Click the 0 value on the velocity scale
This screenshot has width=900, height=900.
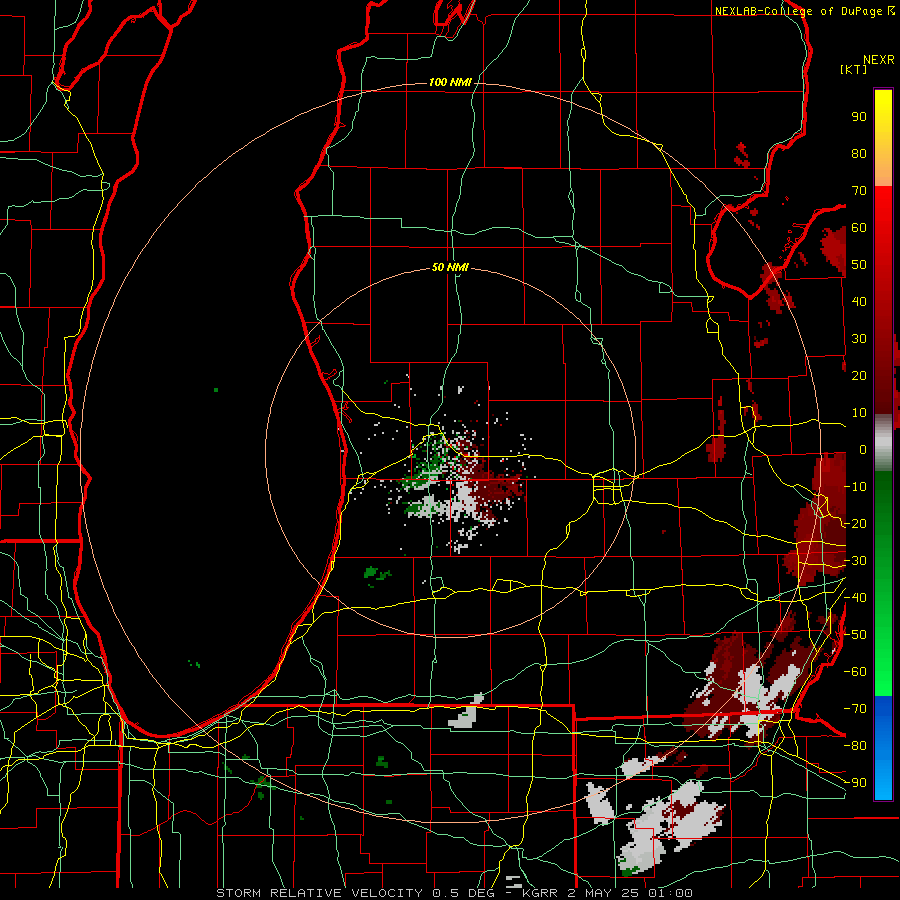click(x=863, y=449)
